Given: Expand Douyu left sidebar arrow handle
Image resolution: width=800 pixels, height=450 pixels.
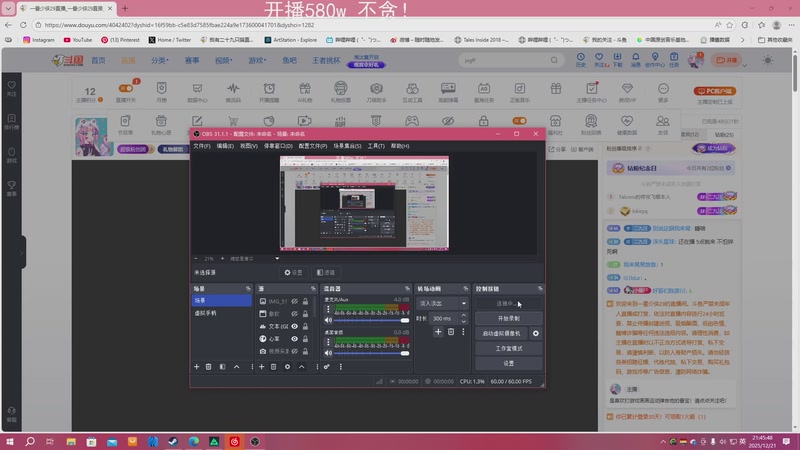Looking at the screenshot, I should [22, 252].
